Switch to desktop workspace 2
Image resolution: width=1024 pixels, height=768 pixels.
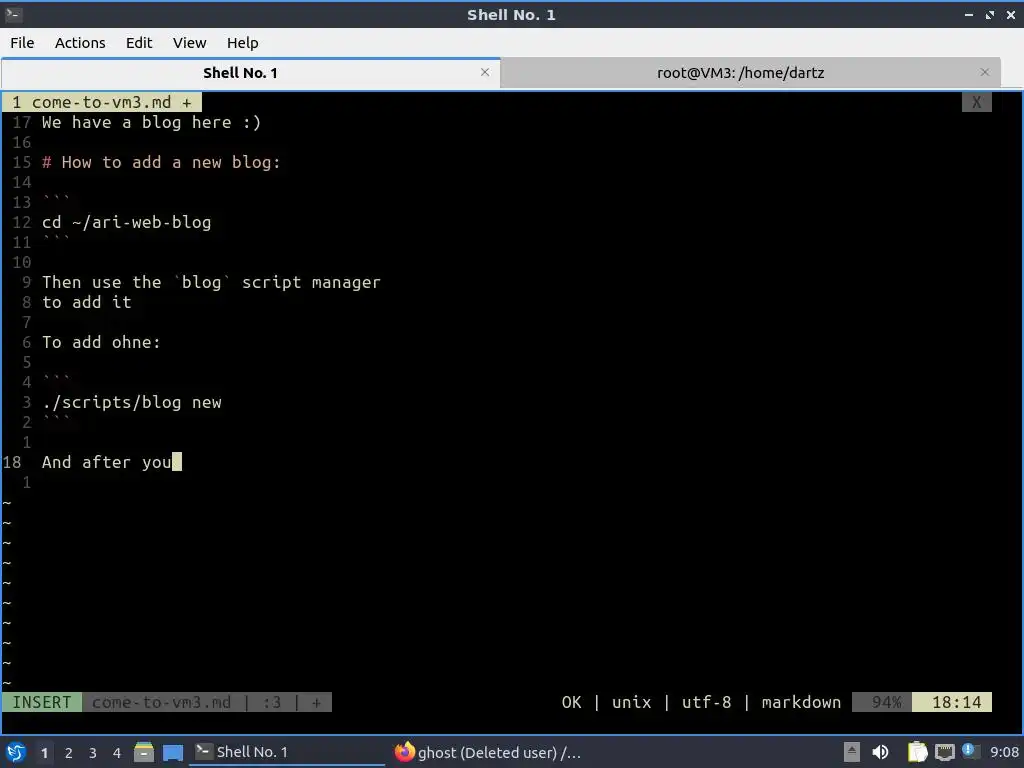(69, 752)
